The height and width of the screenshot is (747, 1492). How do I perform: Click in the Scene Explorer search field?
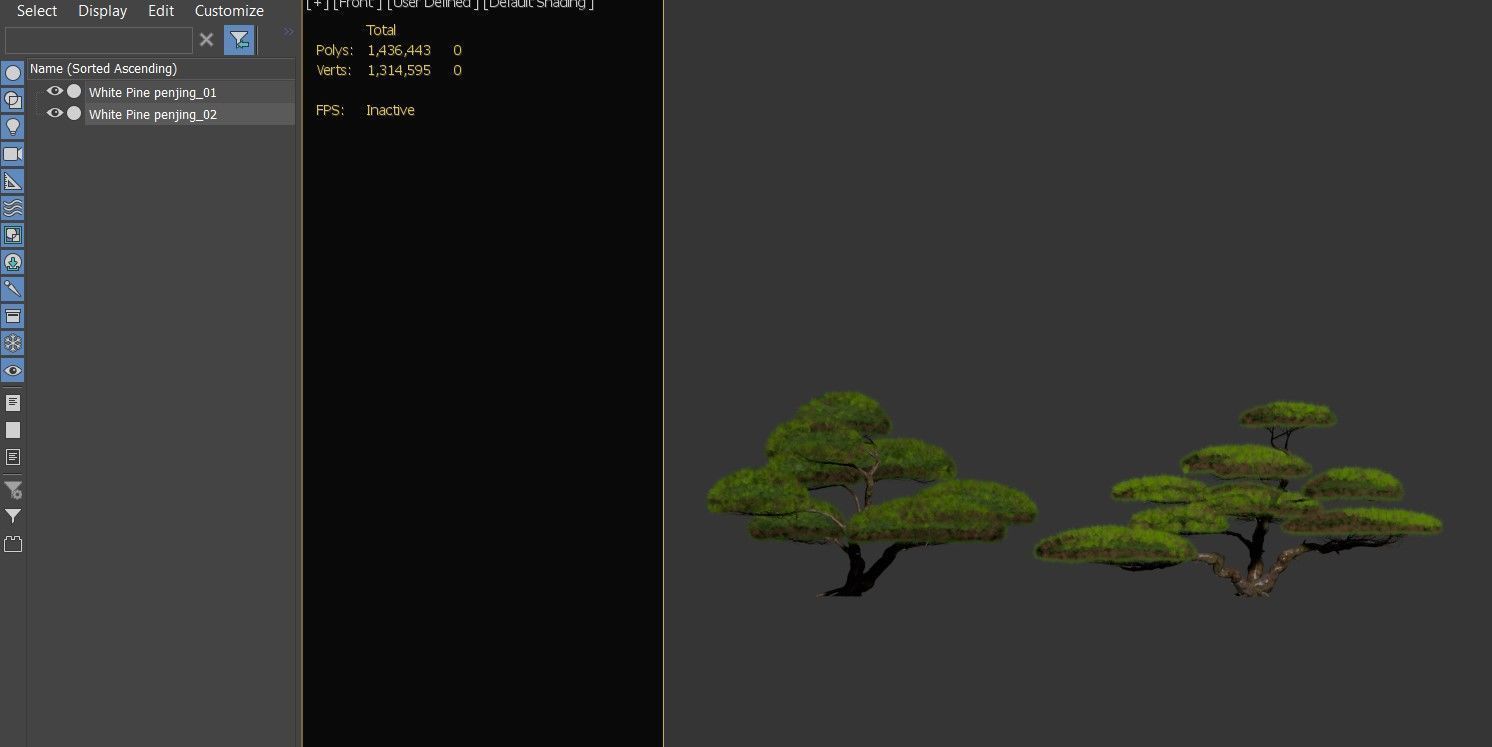pyautogui.click(x=99, y=40)
